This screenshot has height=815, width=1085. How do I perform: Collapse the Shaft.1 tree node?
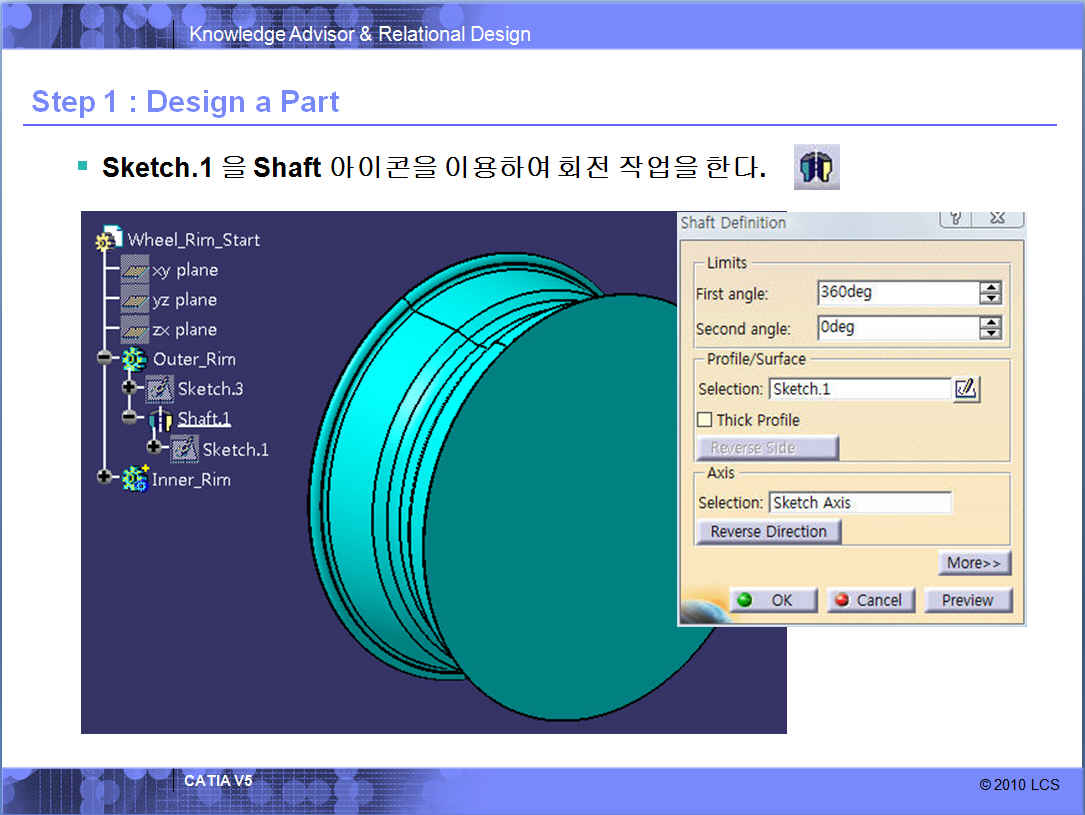pos(129,417)
